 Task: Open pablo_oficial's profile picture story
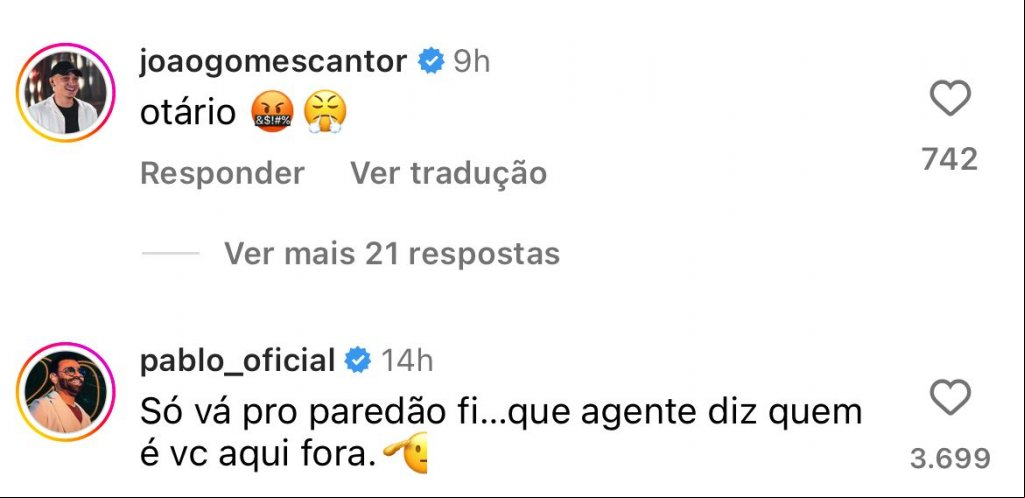[65, 391]
